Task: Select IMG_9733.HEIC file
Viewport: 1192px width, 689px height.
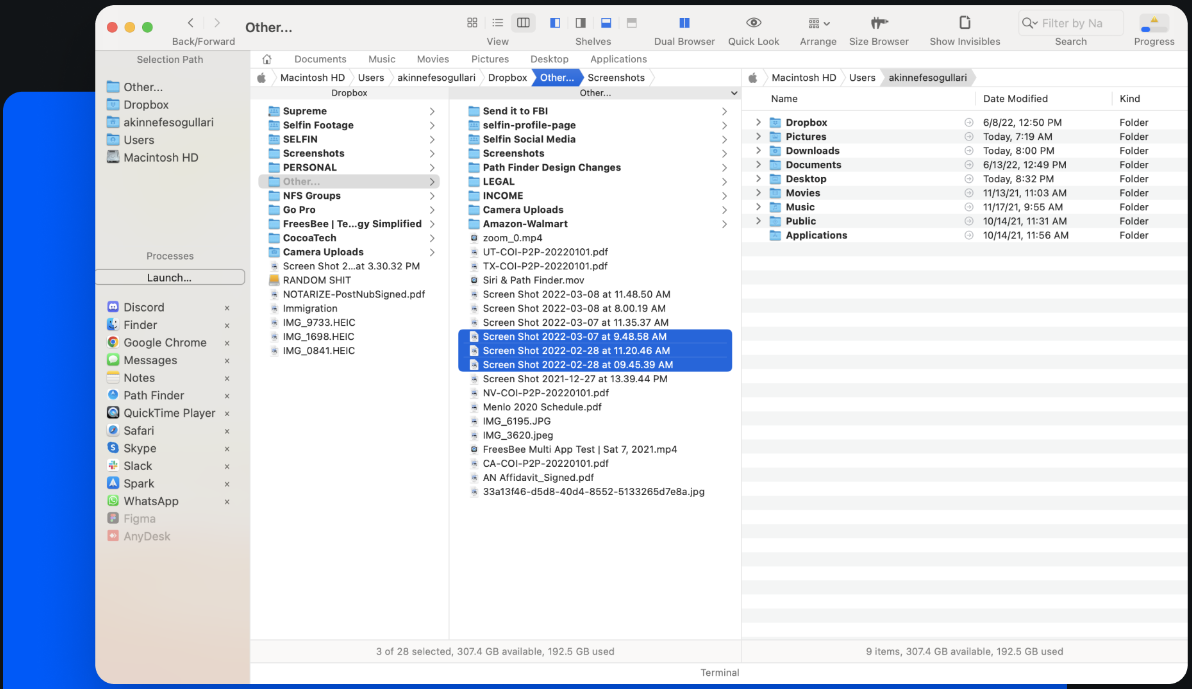Action: coord(318,322)
